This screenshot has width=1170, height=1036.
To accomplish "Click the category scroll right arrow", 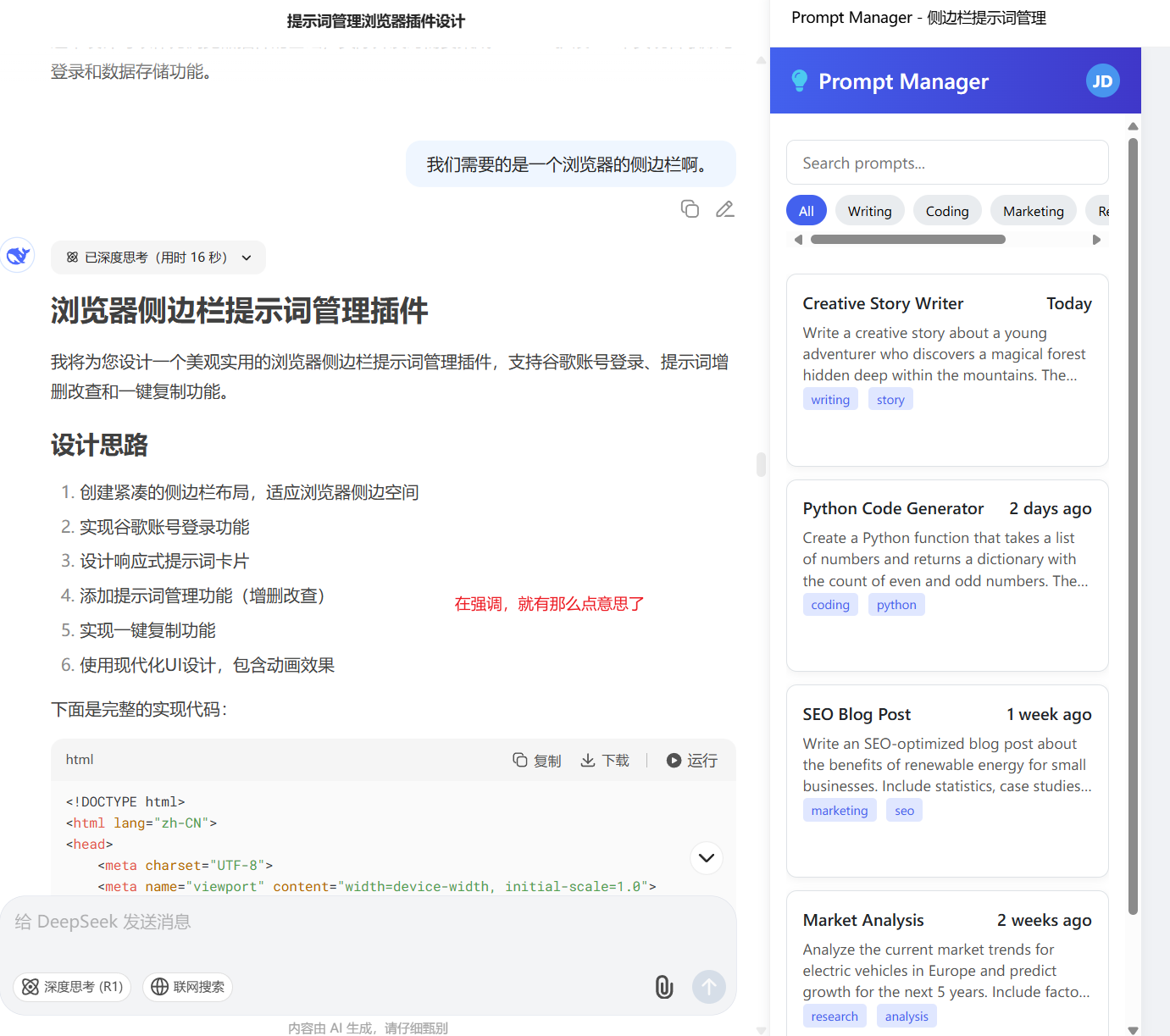I will (x=1096, y=240).
